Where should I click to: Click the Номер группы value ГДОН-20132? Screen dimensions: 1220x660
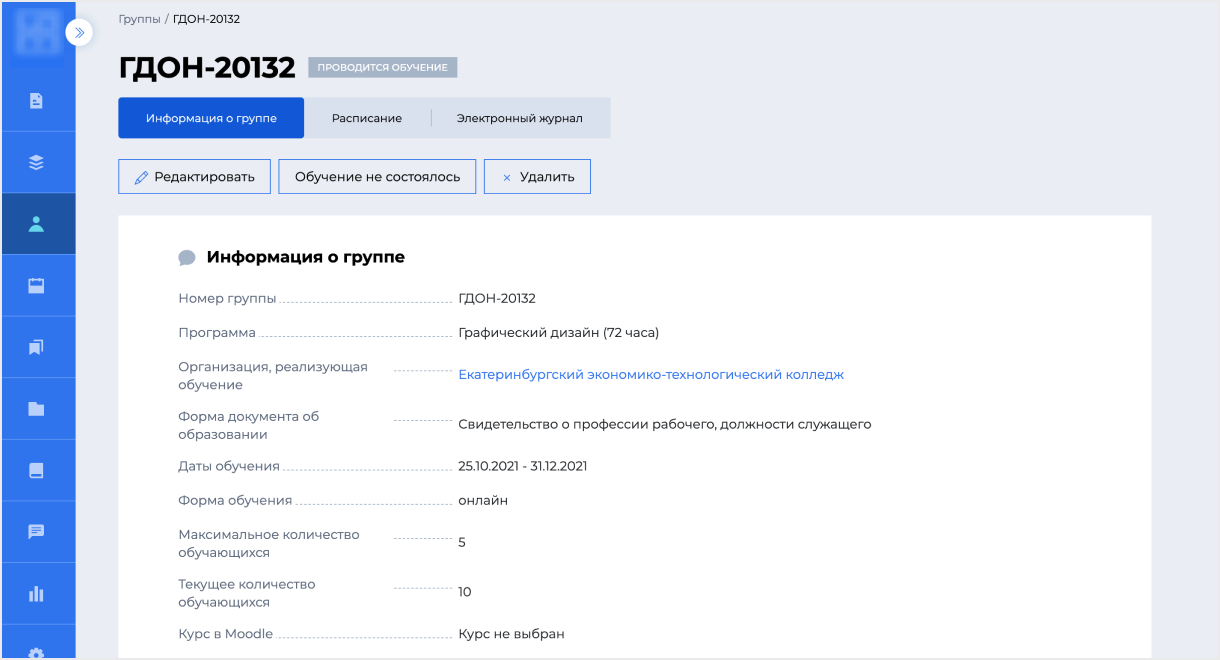[x=497, y=298]
